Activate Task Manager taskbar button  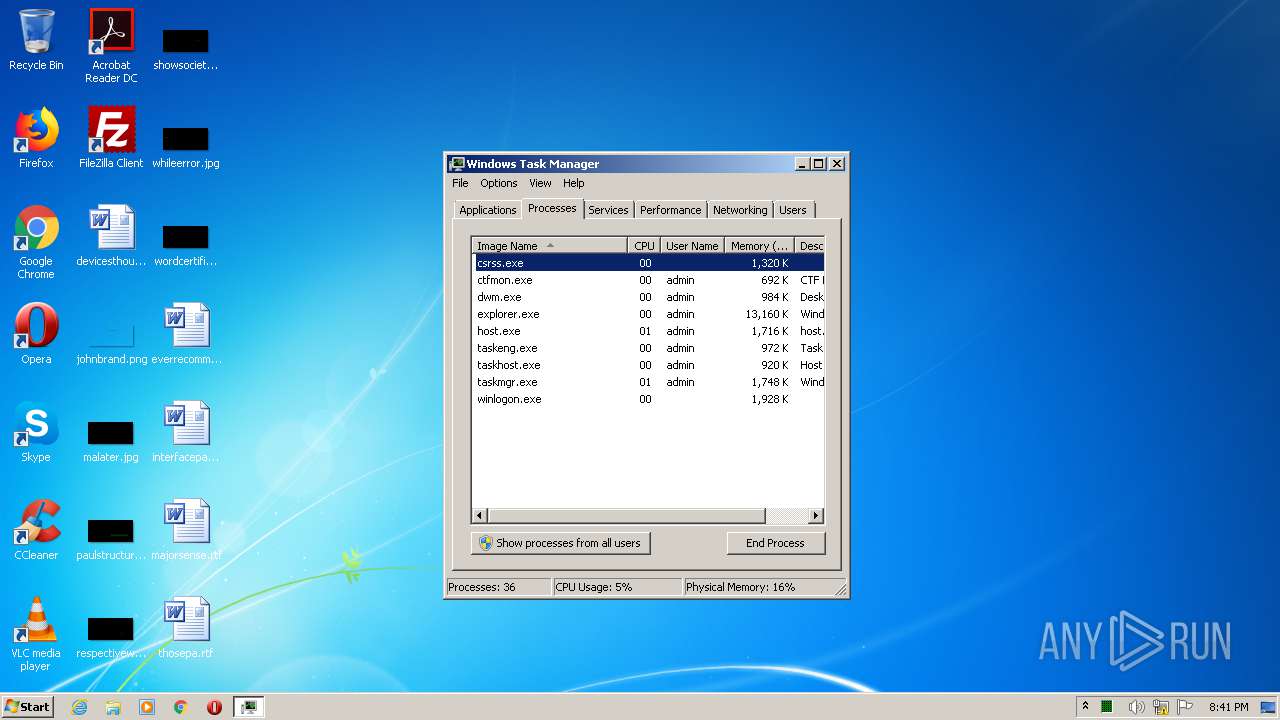[248, 707]
